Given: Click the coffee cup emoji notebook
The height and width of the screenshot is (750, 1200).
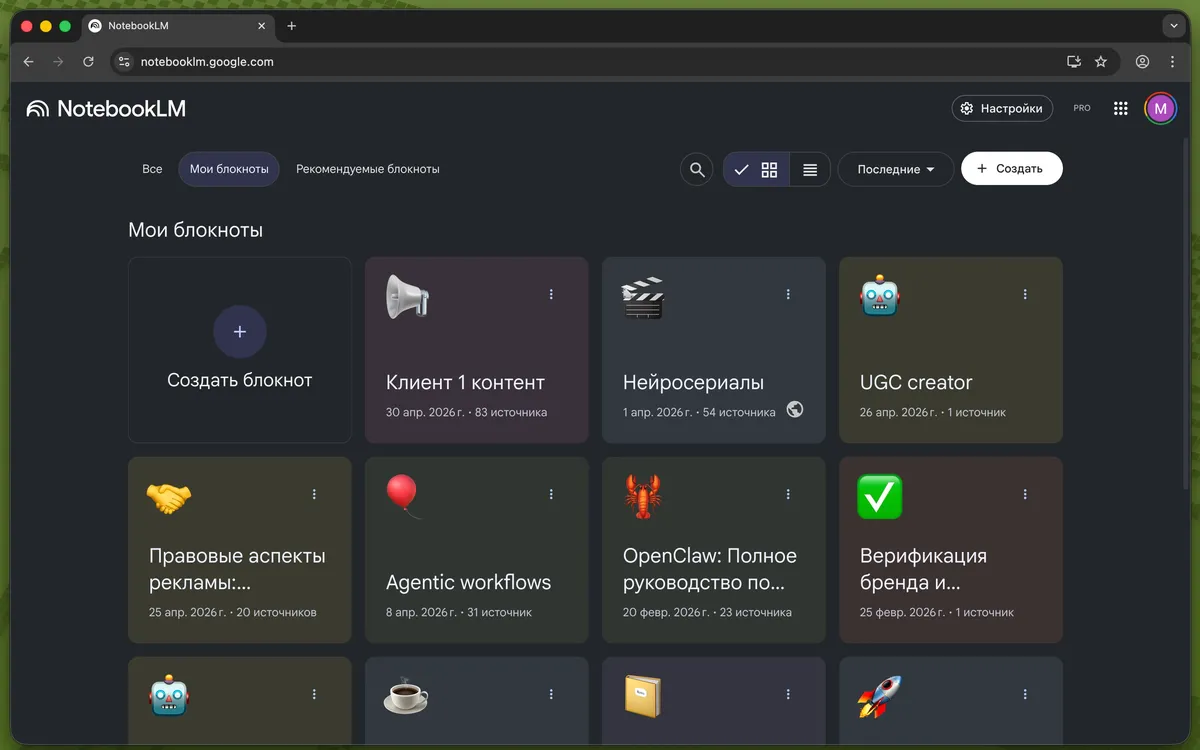Looking at the screenshot, I should tap(406, 697).
